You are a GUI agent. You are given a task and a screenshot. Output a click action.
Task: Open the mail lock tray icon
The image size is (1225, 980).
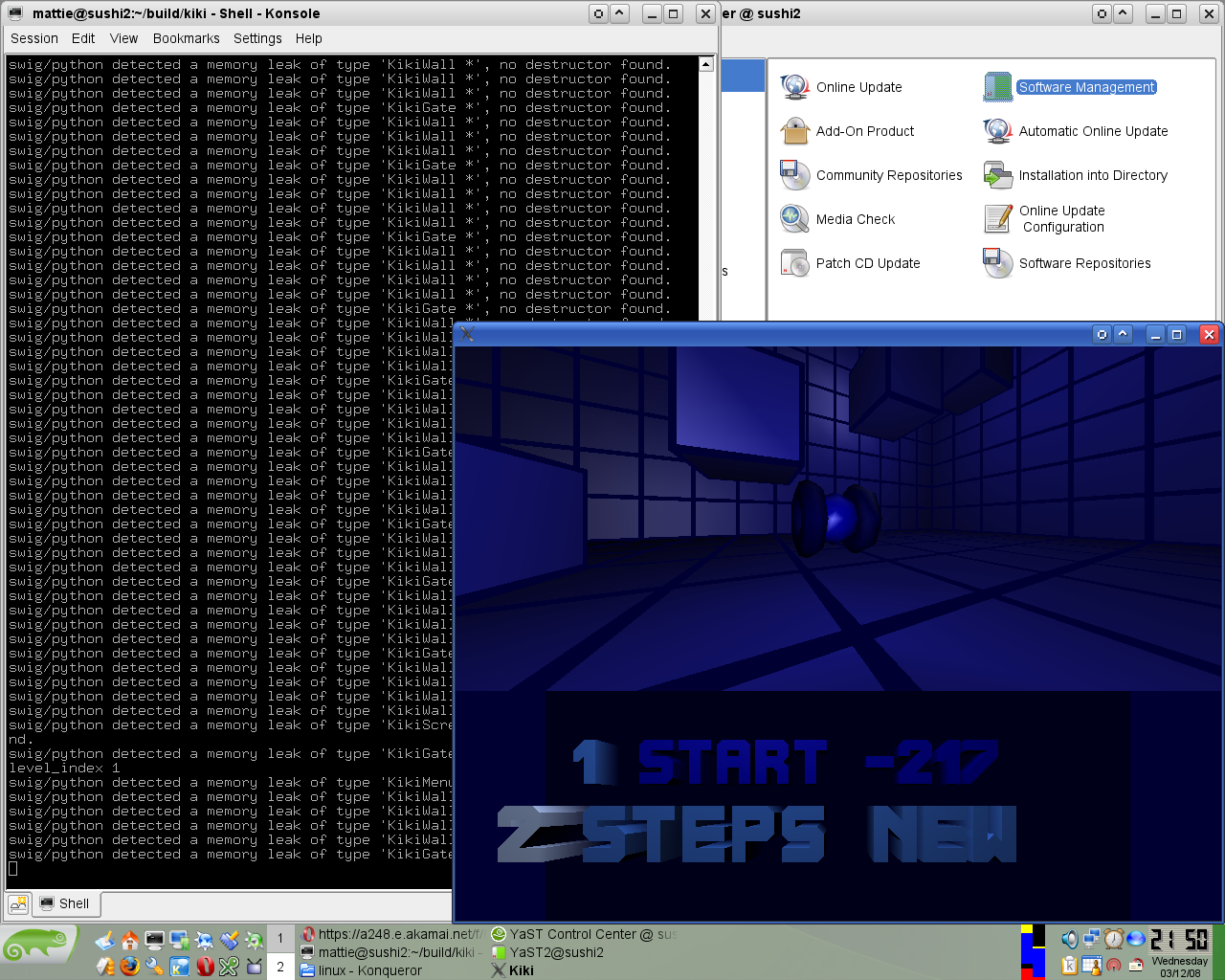tap(1136, 965)
